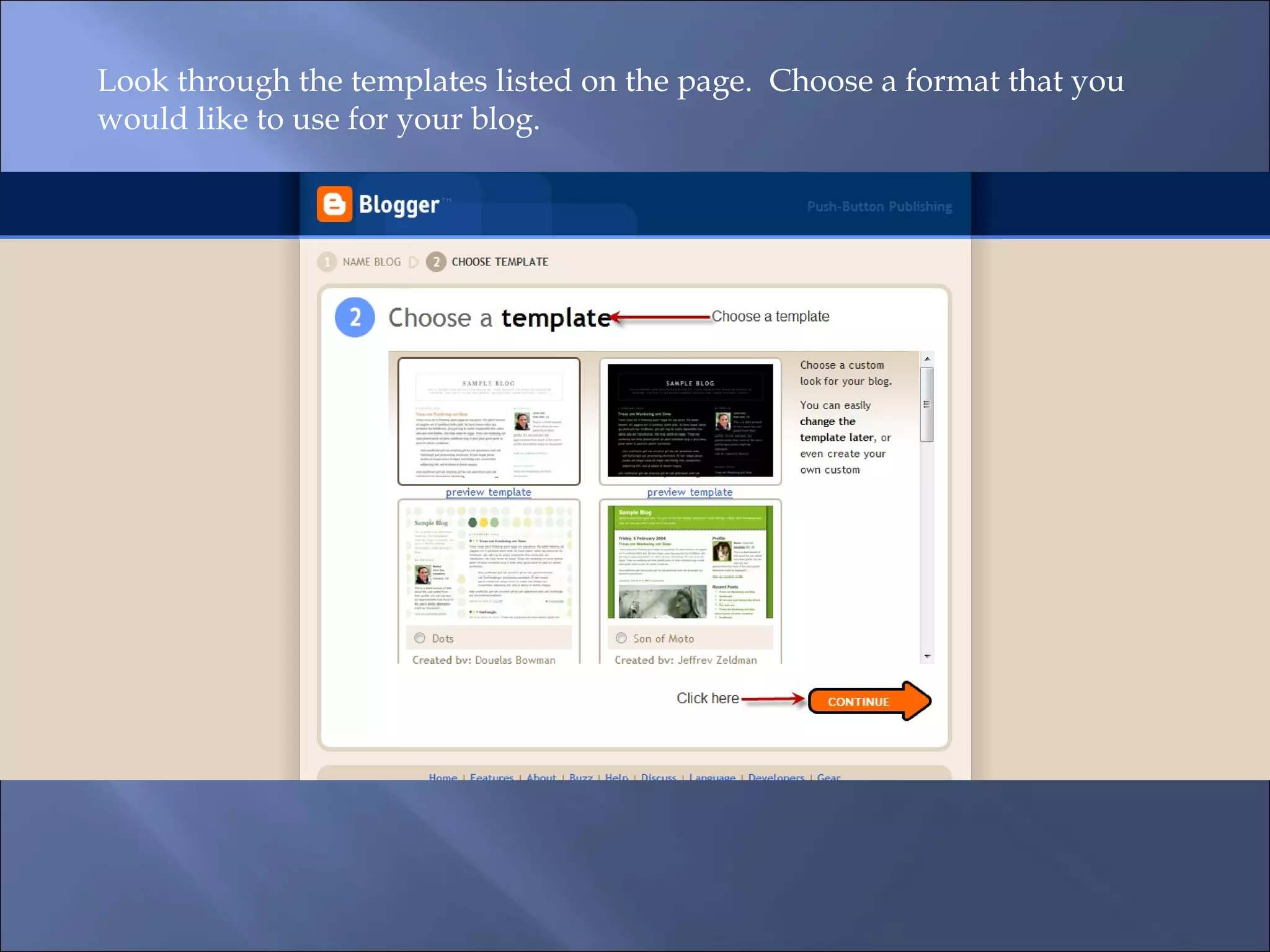Open the Gear footer link
The image size is (1270, 952).
click(x=829, y=777)
